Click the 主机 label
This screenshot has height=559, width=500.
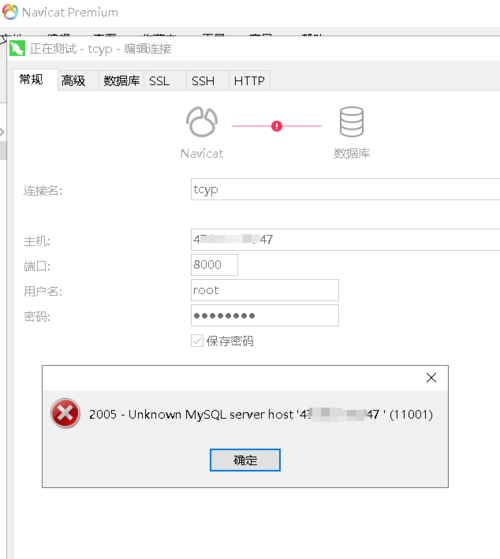tap(37, 241)
